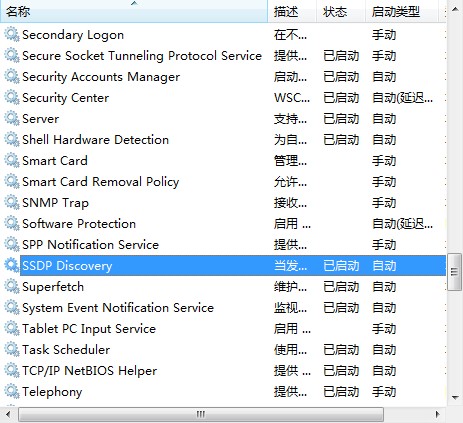Select the TCP/IP NetBIOS Helper service
Viewport: 463px width, 423px height.
pyautogui.click(x=223, y=371)
